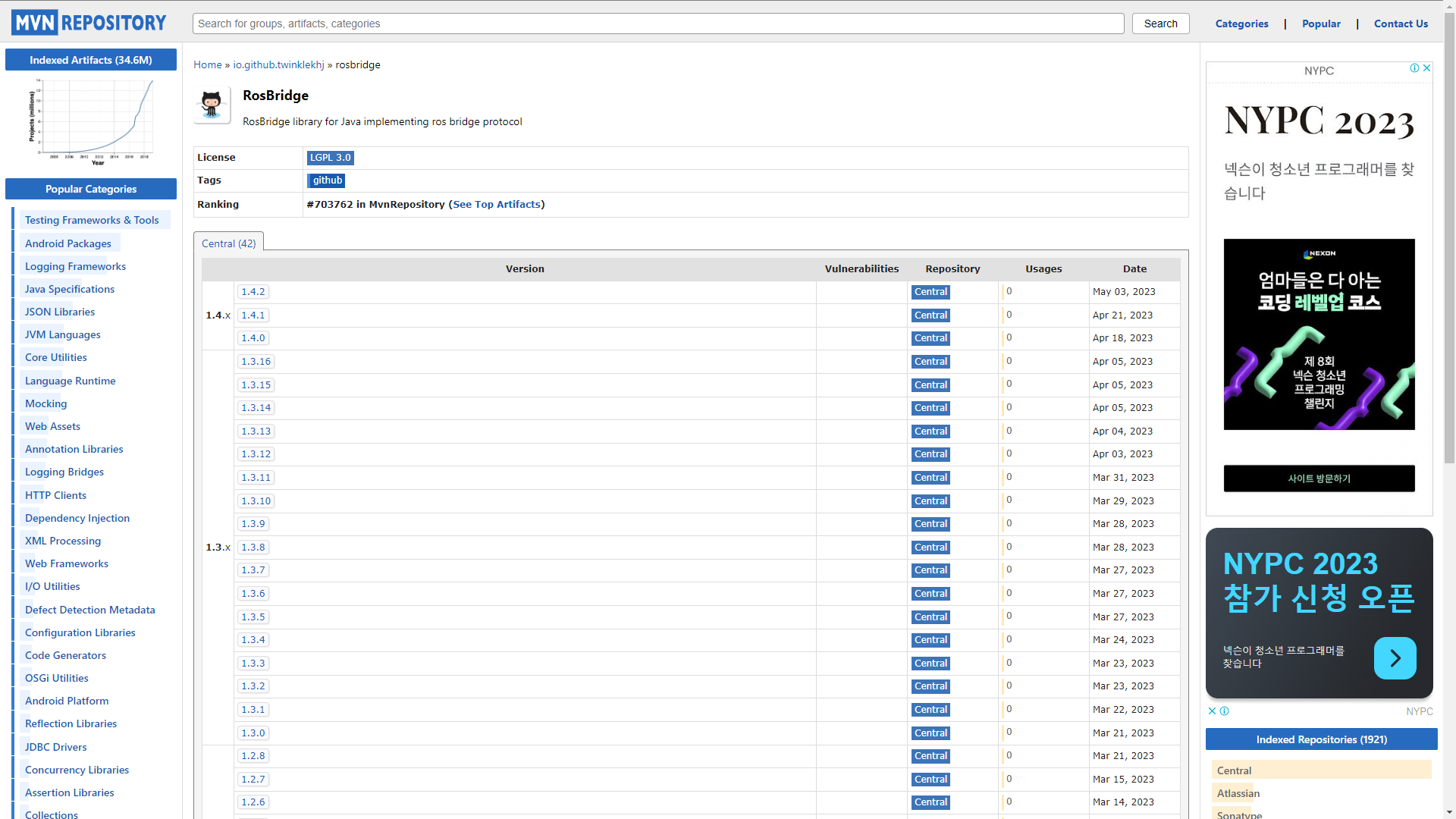
Task: Click the GitHub tag badge icon
Action: pyautogui.click(x=327, y=180)
